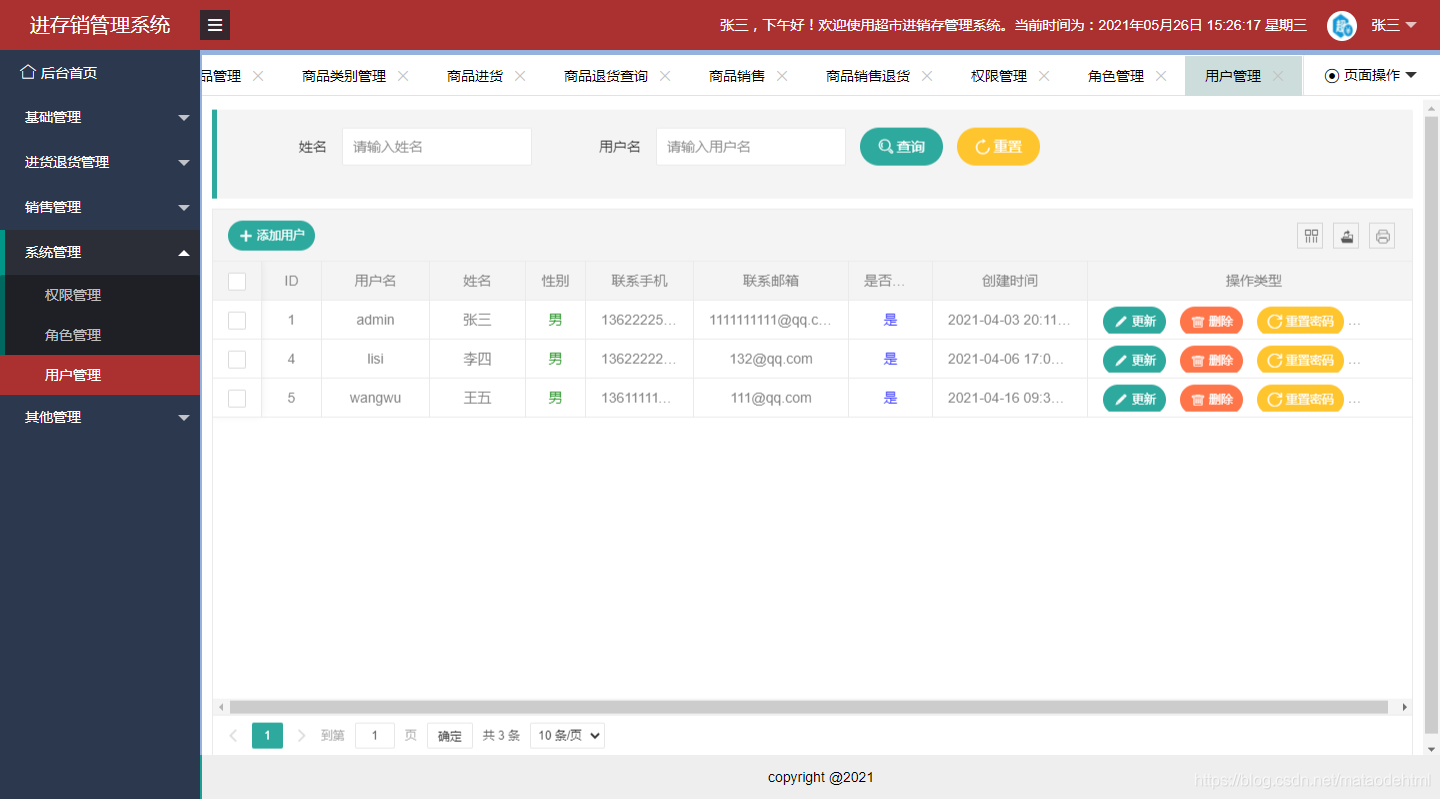
Task: Close the 商品销售 tab
Action: pyautogui.click(x=782, y=75)
